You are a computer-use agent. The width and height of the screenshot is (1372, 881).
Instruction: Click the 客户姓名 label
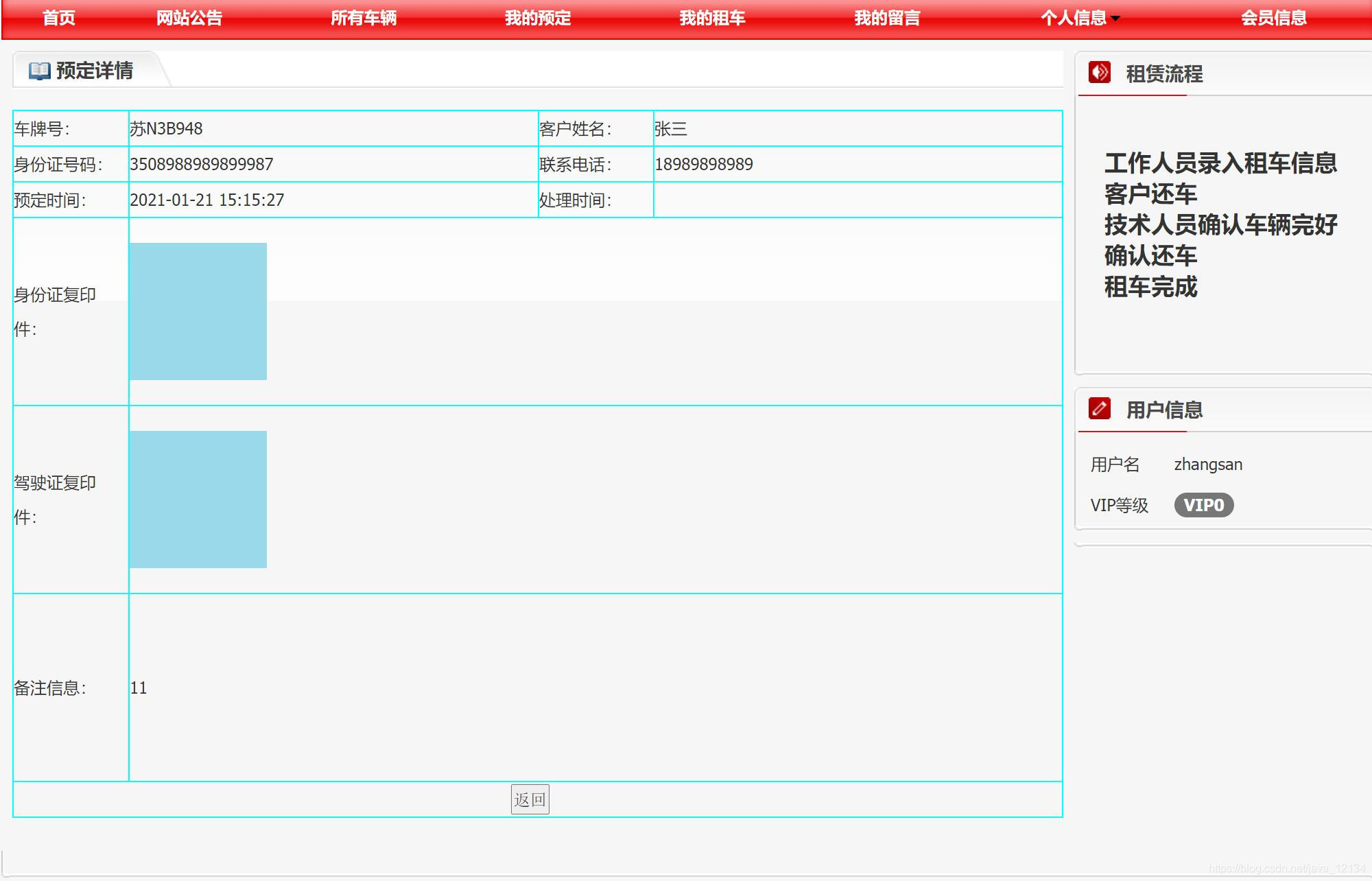575,128
